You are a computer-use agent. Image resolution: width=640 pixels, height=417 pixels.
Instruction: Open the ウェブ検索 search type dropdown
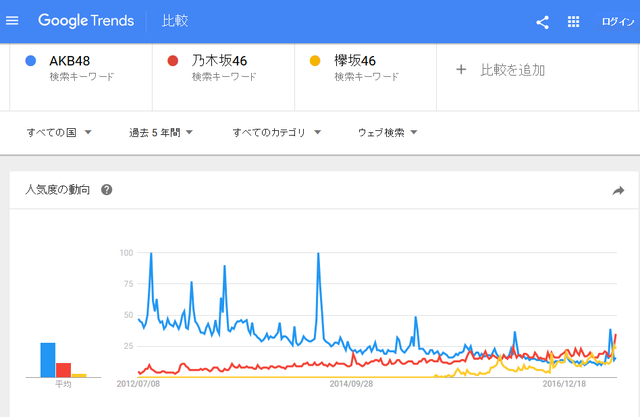(x=387, y=133)
